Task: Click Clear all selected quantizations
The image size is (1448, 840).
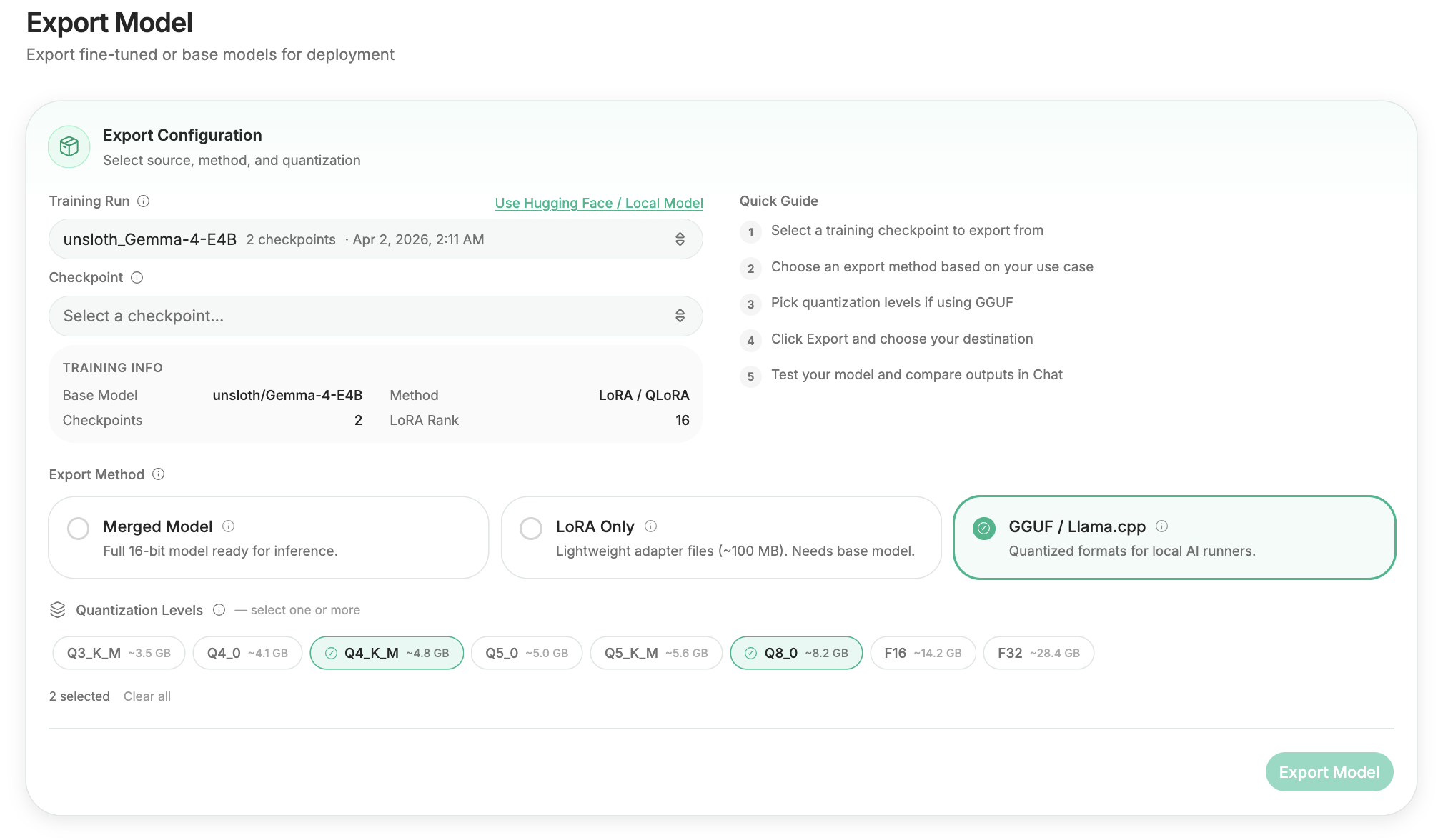Action: pyautogui.click(x=147, y=696)
